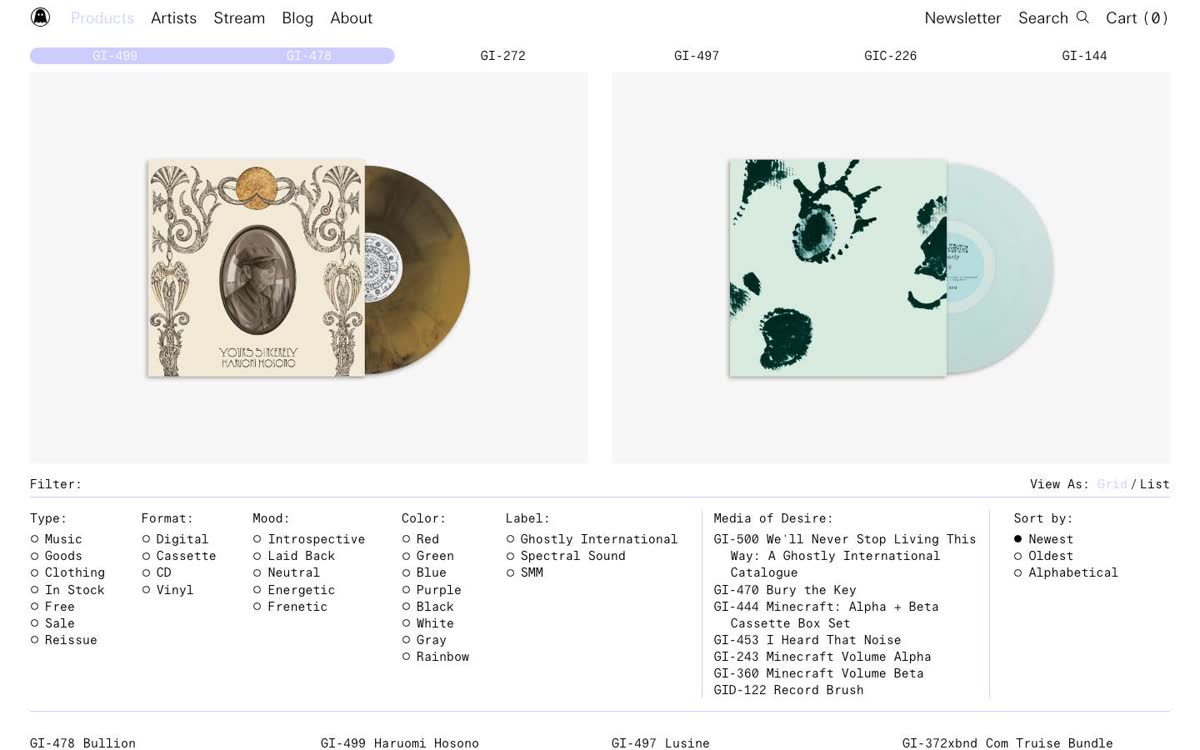Open the GI-499 Haruomi Hosono product
The height and width of the screenshot is (750, 1200).
pyautogui.click(x=400, y=743)
